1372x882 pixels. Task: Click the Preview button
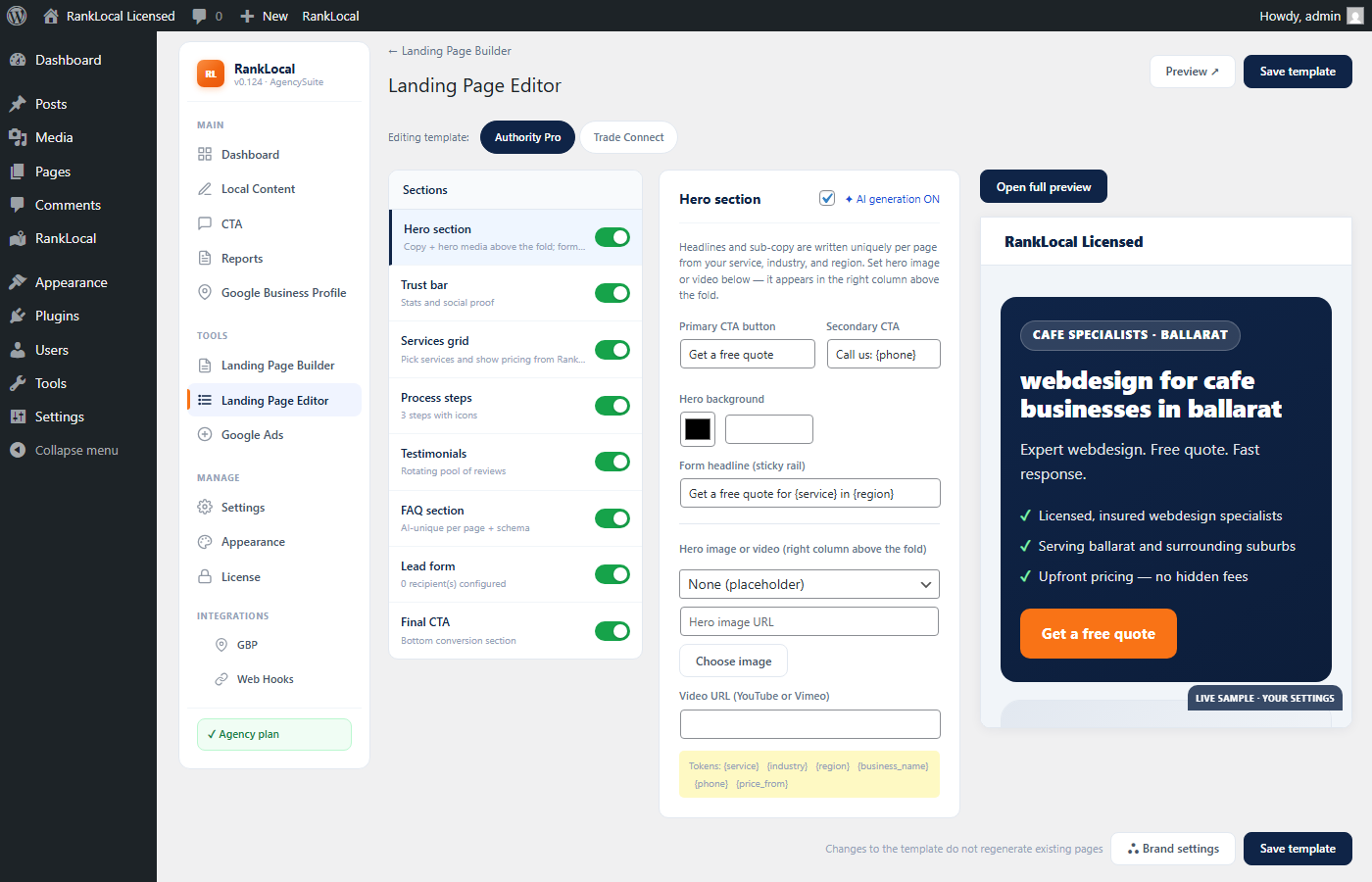[1193, 72]
